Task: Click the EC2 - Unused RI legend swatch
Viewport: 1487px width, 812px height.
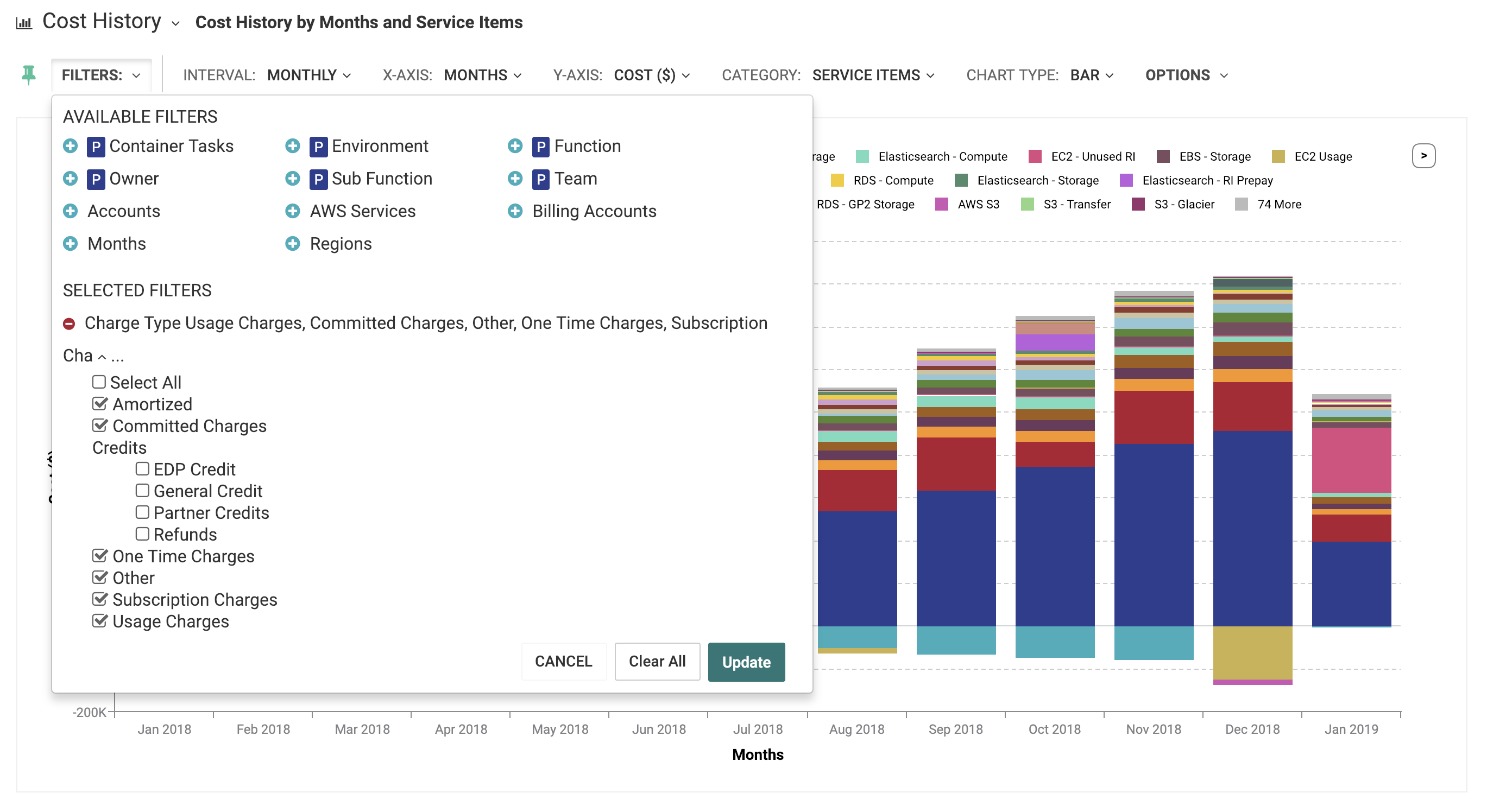Action: pyautogui.click(x=1035, y=156)
